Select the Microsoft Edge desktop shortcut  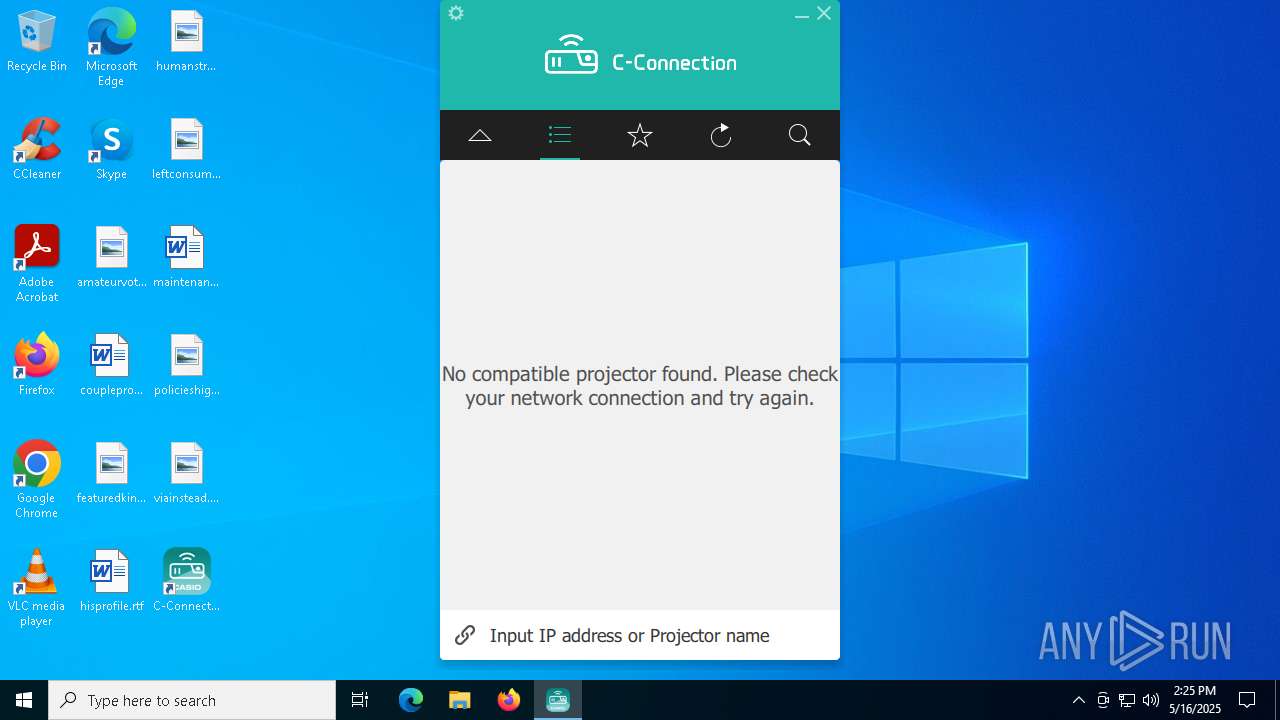111,48
